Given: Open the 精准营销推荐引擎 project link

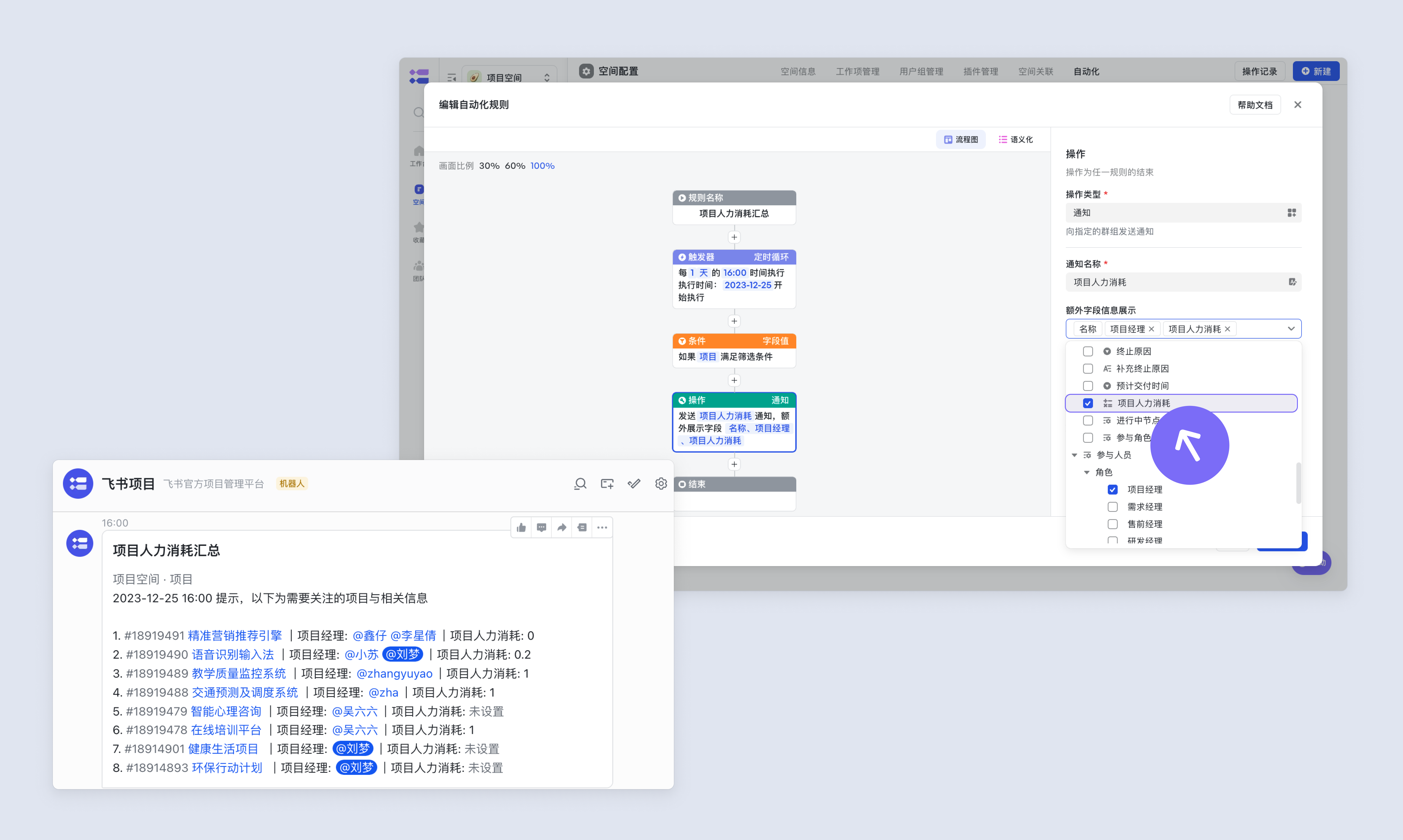Looking at the screenshot, I should pyautogui.click(x=234, y=636).
